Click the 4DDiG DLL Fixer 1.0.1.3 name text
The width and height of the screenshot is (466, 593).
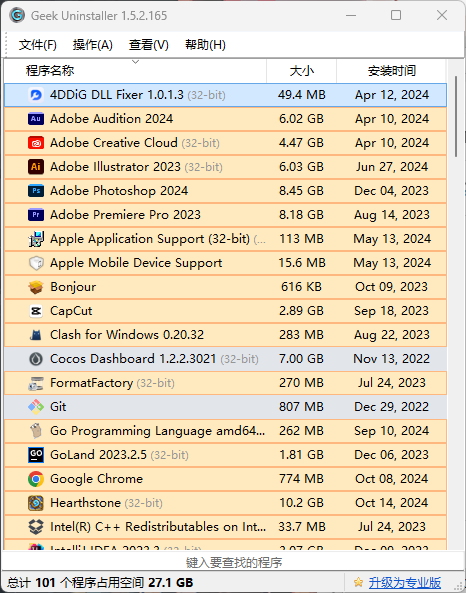pyautogui.click(x=116, y=95)
